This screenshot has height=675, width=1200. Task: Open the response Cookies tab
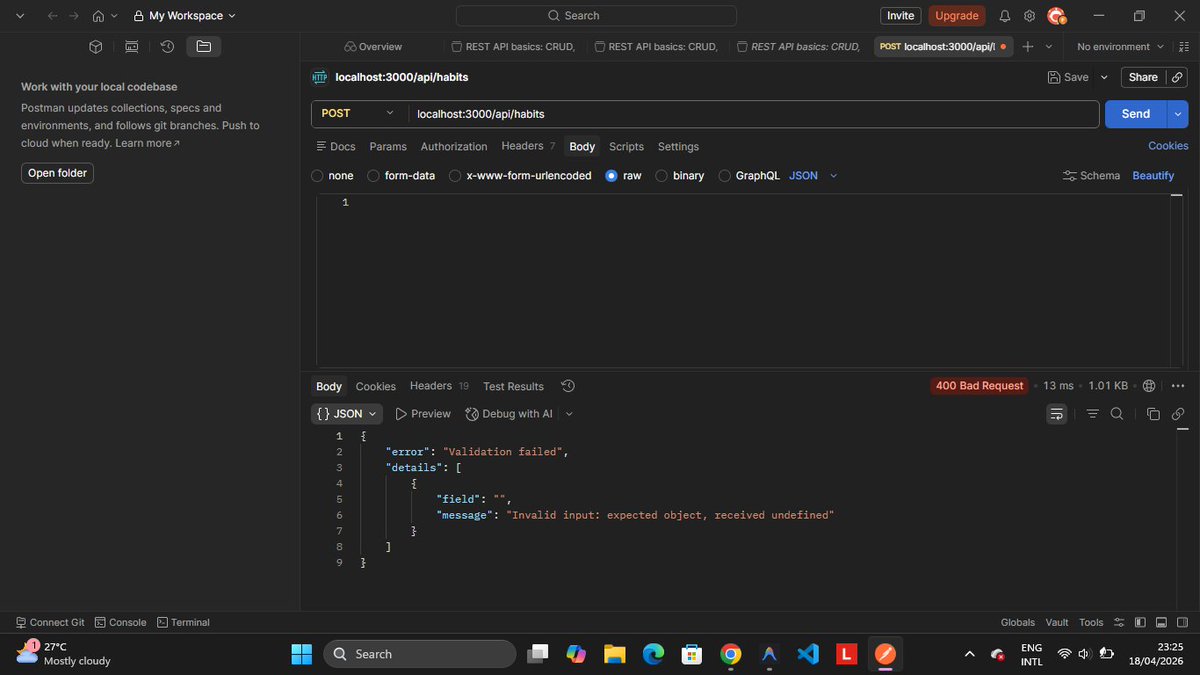coord(376,386)
